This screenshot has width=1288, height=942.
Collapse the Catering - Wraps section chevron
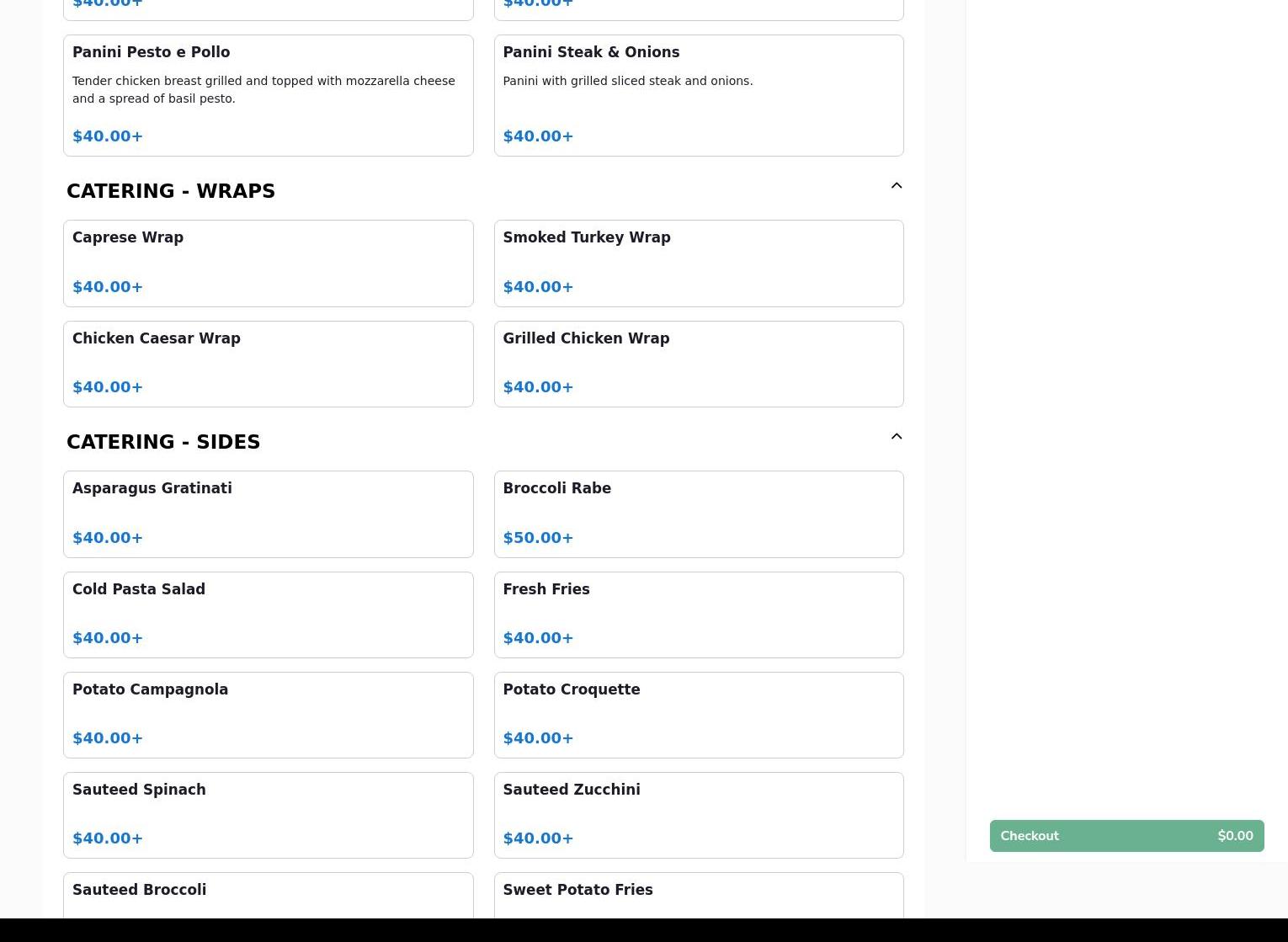point(897,185)
